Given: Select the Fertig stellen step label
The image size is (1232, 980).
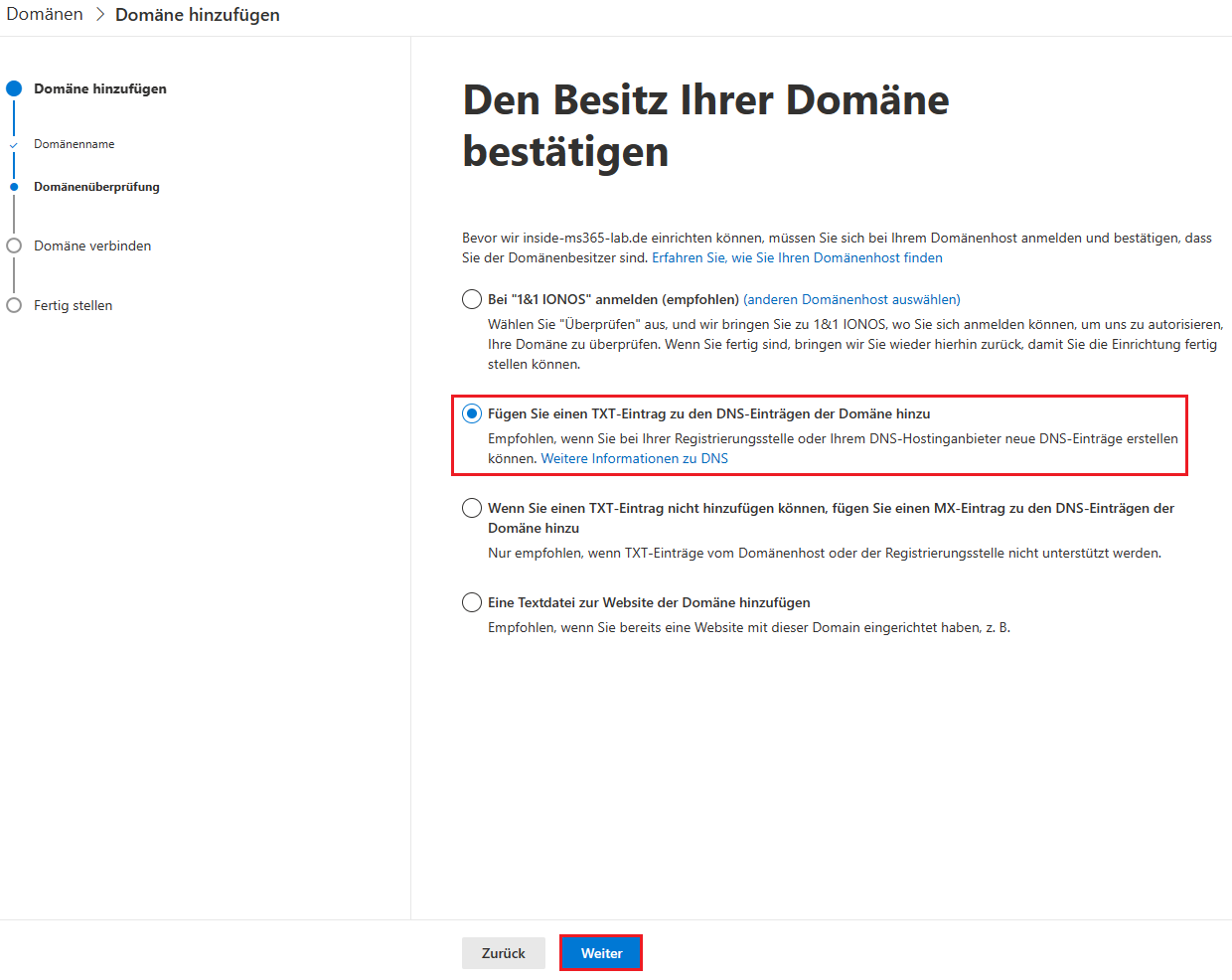Looking at the screenshot, I should [74, 305].
